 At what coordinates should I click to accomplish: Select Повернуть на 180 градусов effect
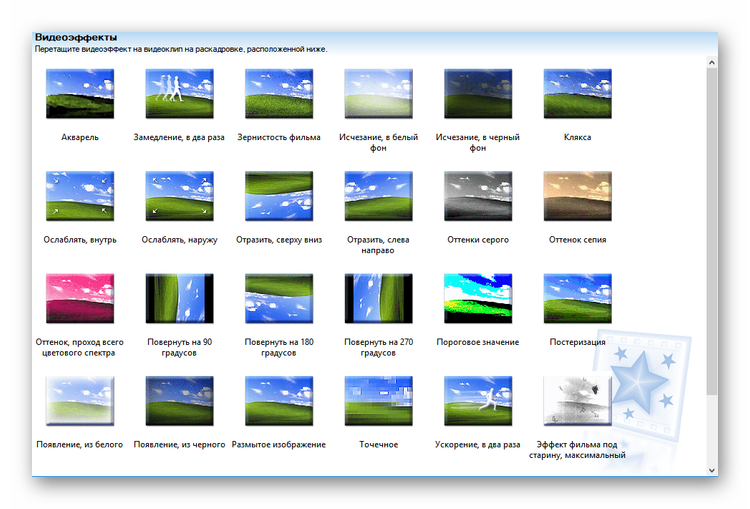pos(279,299)
